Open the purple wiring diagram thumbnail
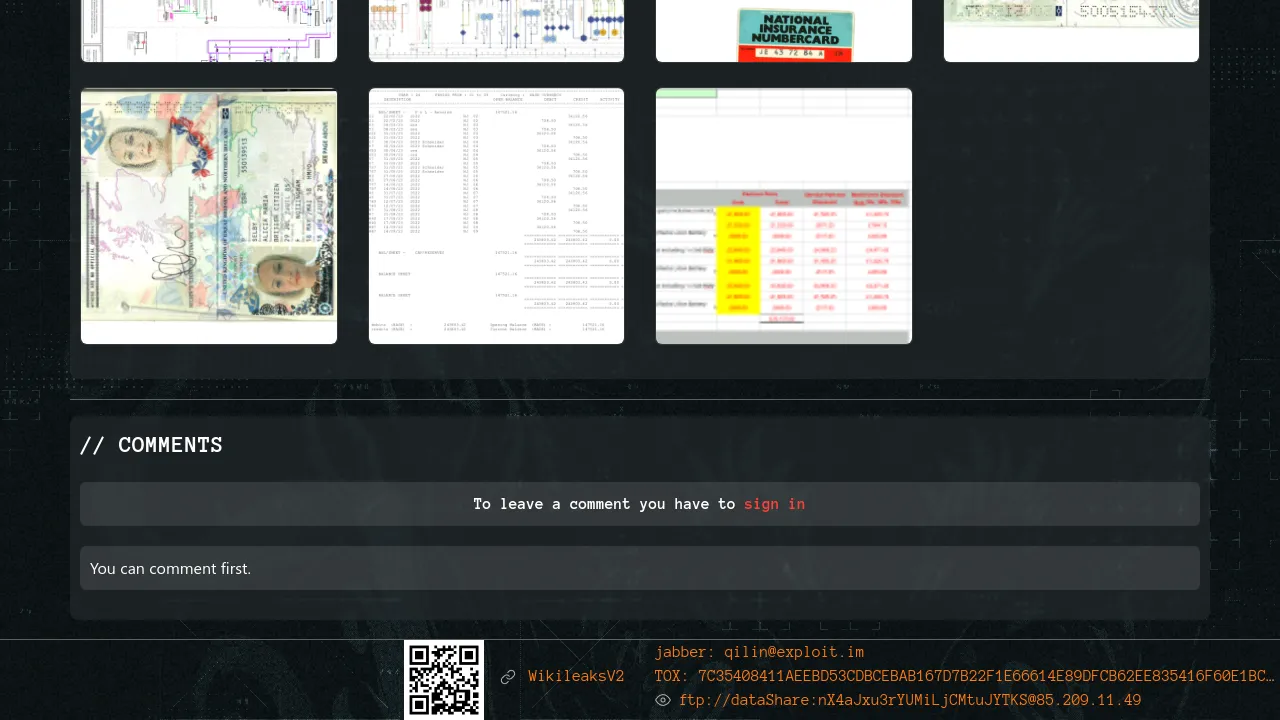This screenshot has width=1280, height=720. (x=209, y=31)
